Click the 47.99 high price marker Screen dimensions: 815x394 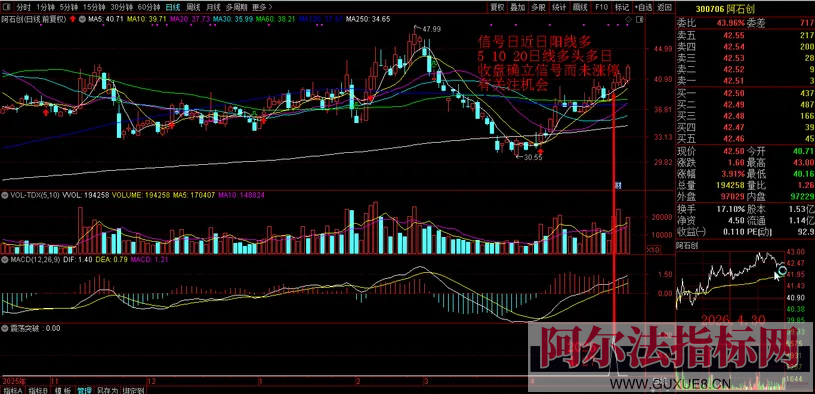[431, 29]
